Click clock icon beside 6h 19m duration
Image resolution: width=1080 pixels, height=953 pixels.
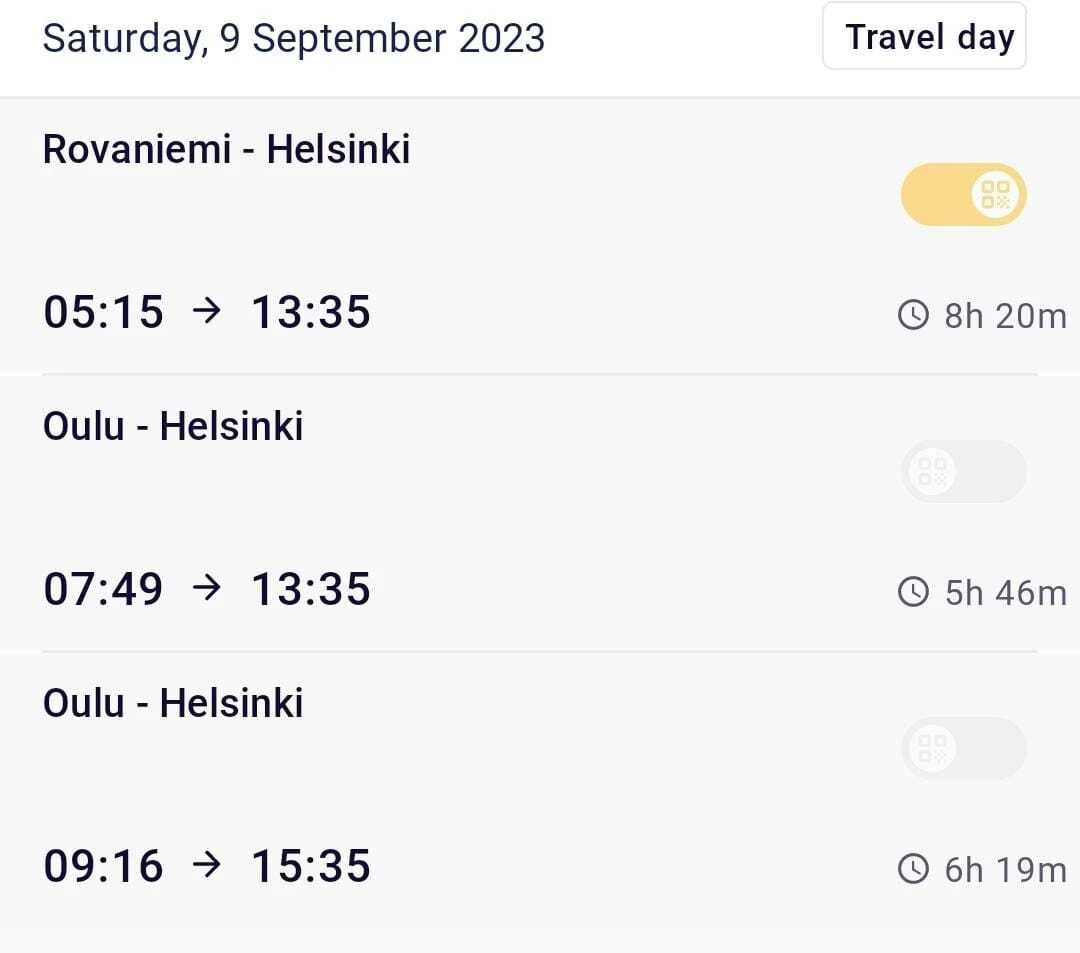[914, 870]
